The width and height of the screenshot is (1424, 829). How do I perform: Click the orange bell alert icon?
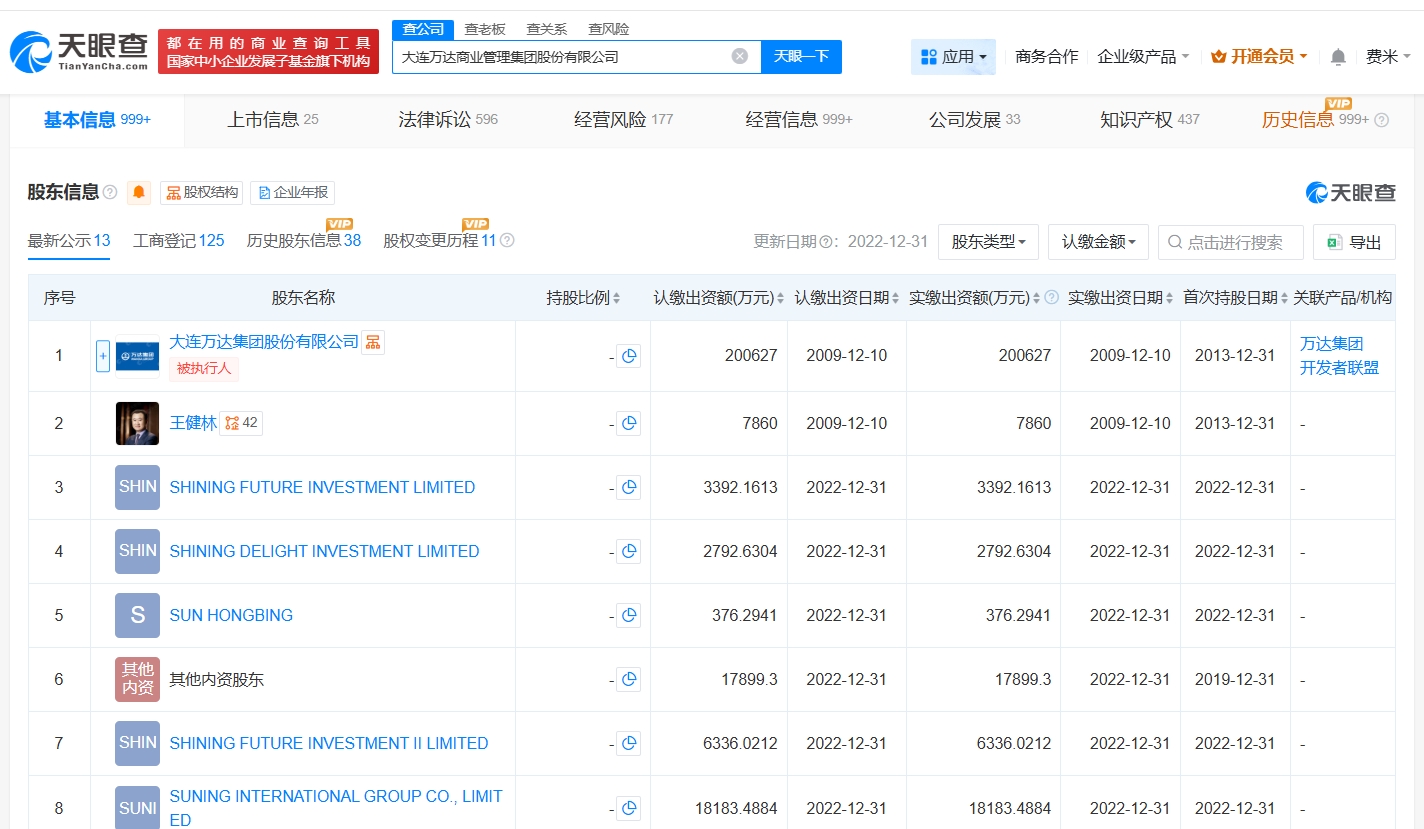pyautogui.click(x=139, y=192)
